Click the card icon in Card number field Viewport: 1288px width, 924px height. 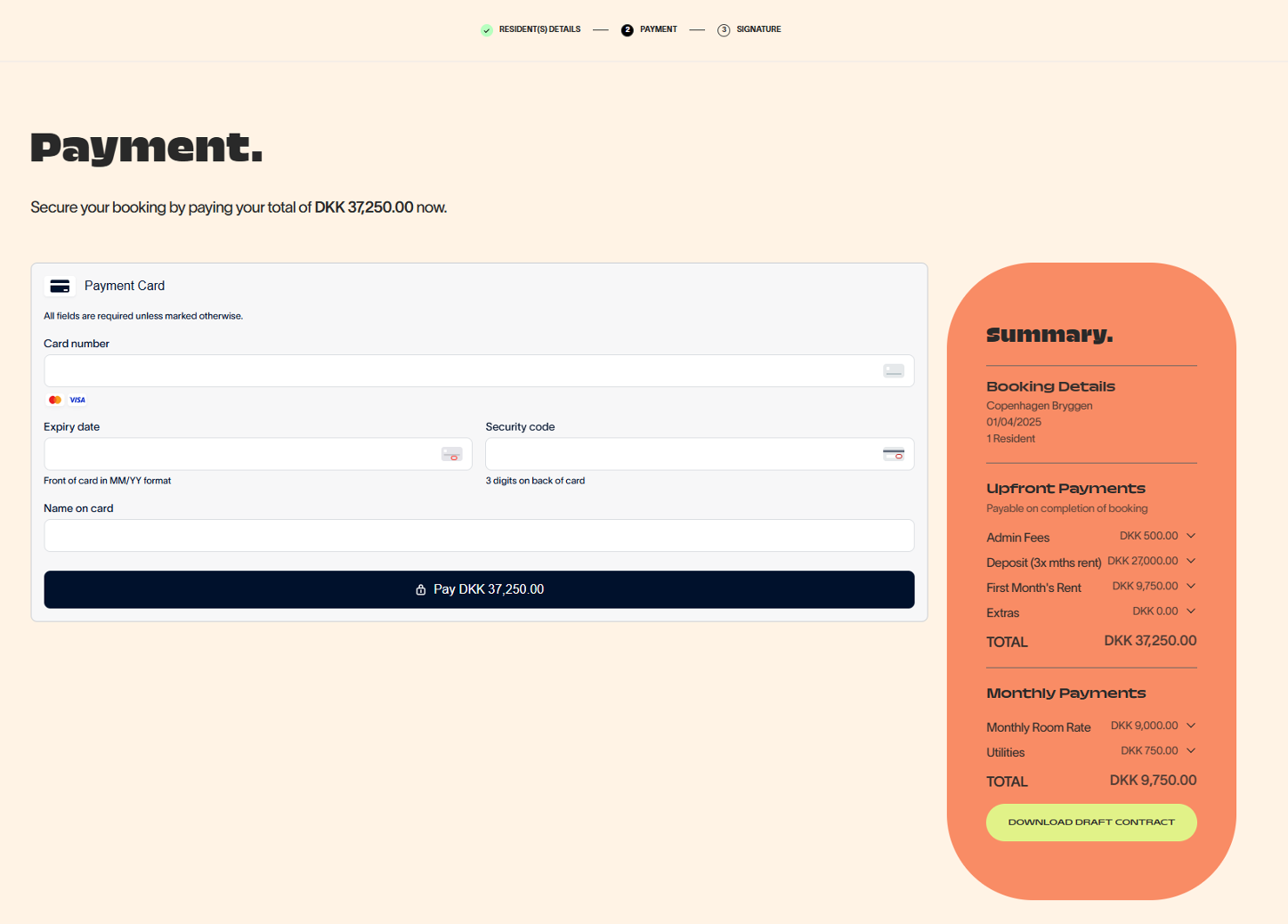tap(893, 371)
